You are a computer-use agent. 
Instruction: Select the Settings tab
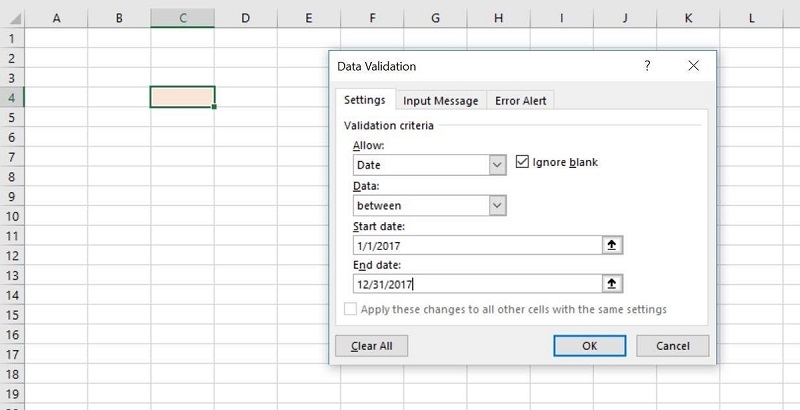(364, 100)
